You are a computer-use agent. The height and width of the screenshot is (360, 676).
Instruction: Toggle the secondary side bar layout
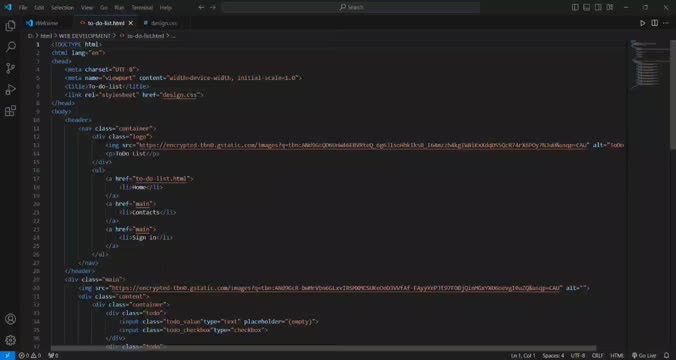click(598, 7)
